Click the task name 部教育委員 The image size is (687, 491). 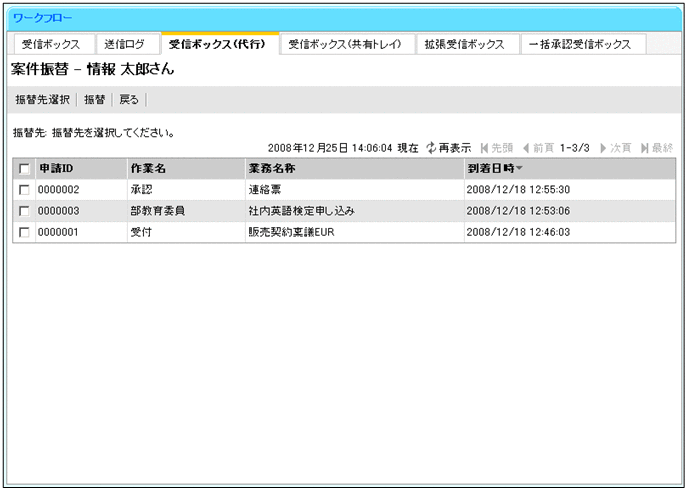157,211
